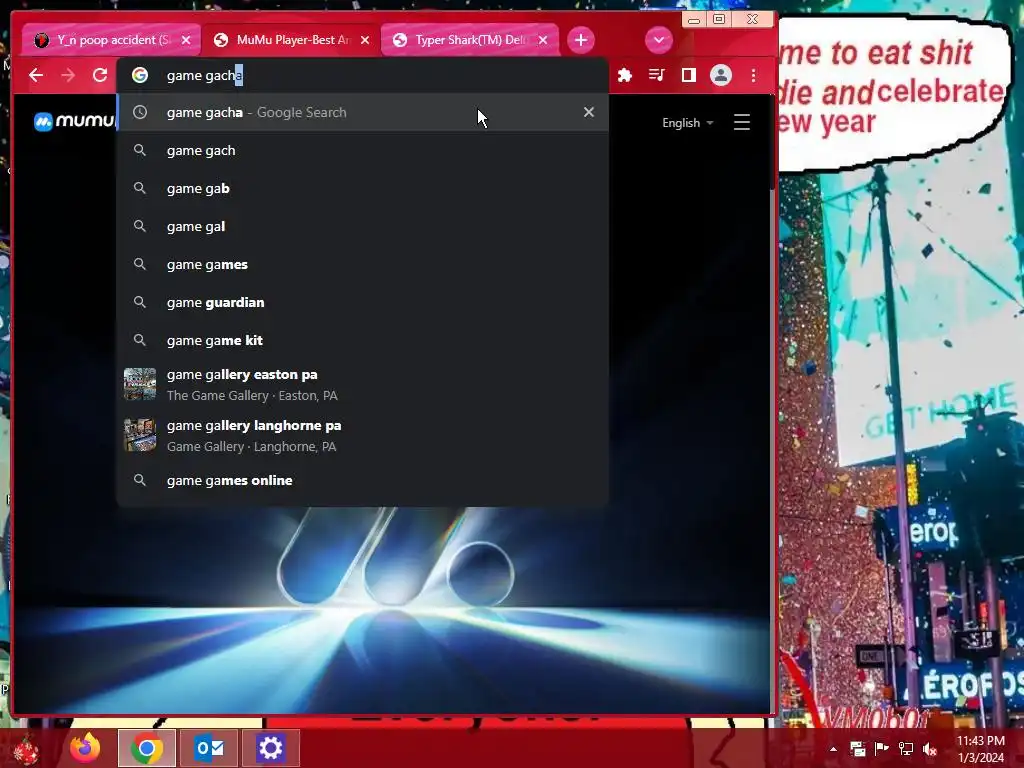Image resolution: width=1024 pixels, height=768 pixels.
Task: Open a new tab with plus button
Action: [581, 40]
